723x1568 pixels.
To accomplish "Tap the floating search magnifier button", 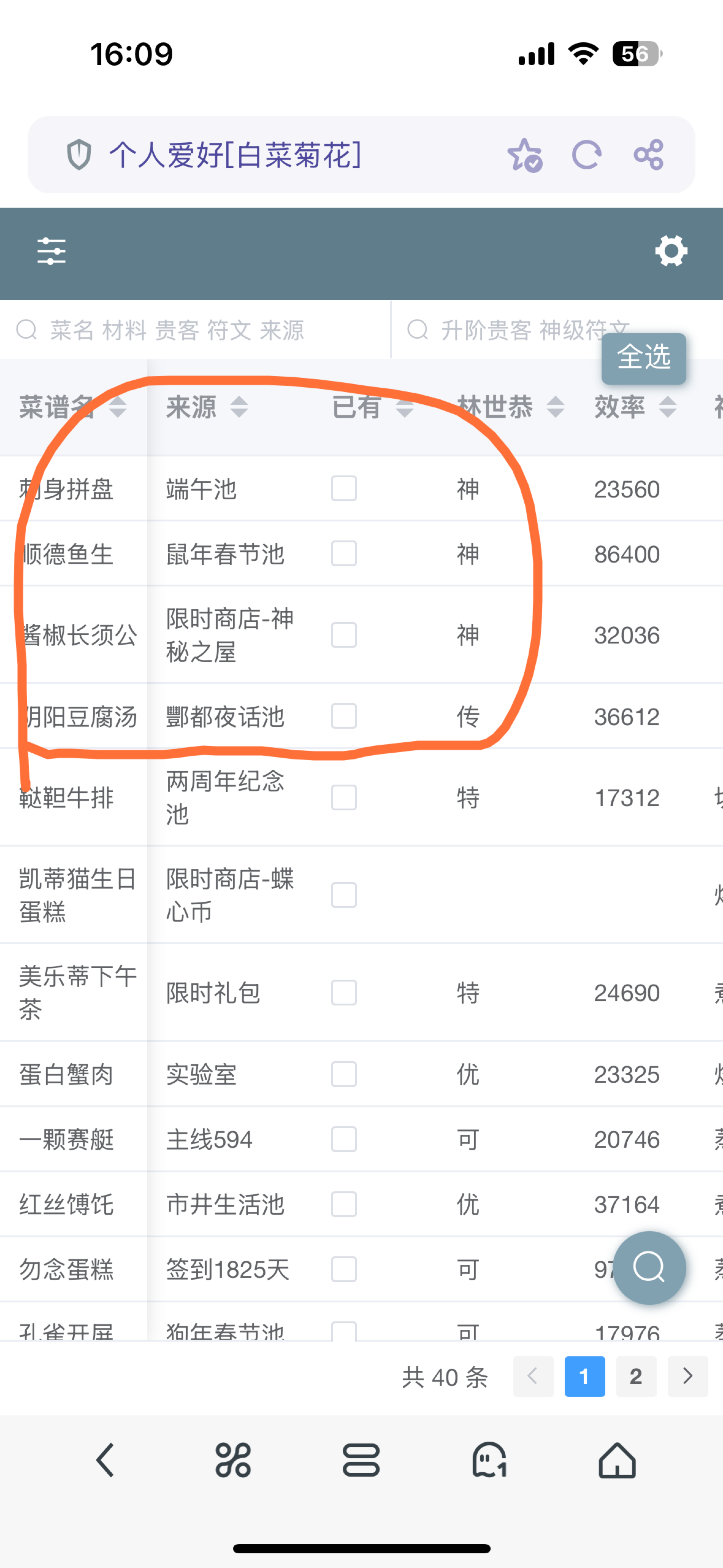I will pyautogui.click(x=649, y=1267).
